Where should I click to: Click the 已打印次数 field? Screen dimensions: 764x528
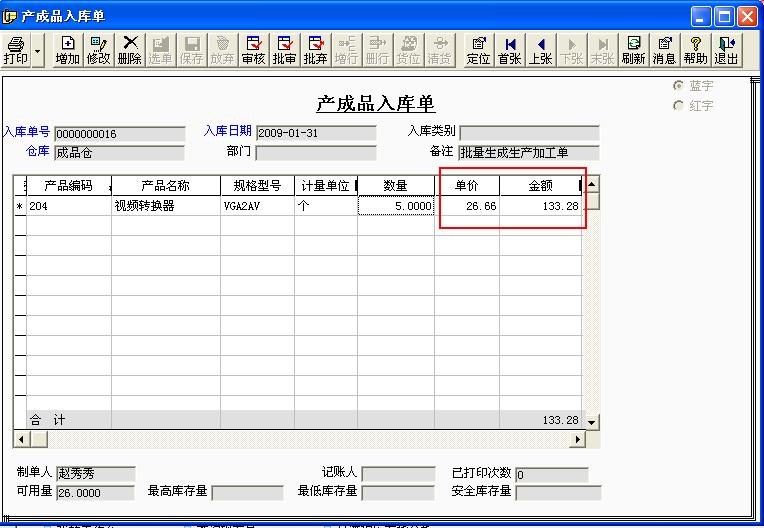pyautogui.click(x=552, y=474)
